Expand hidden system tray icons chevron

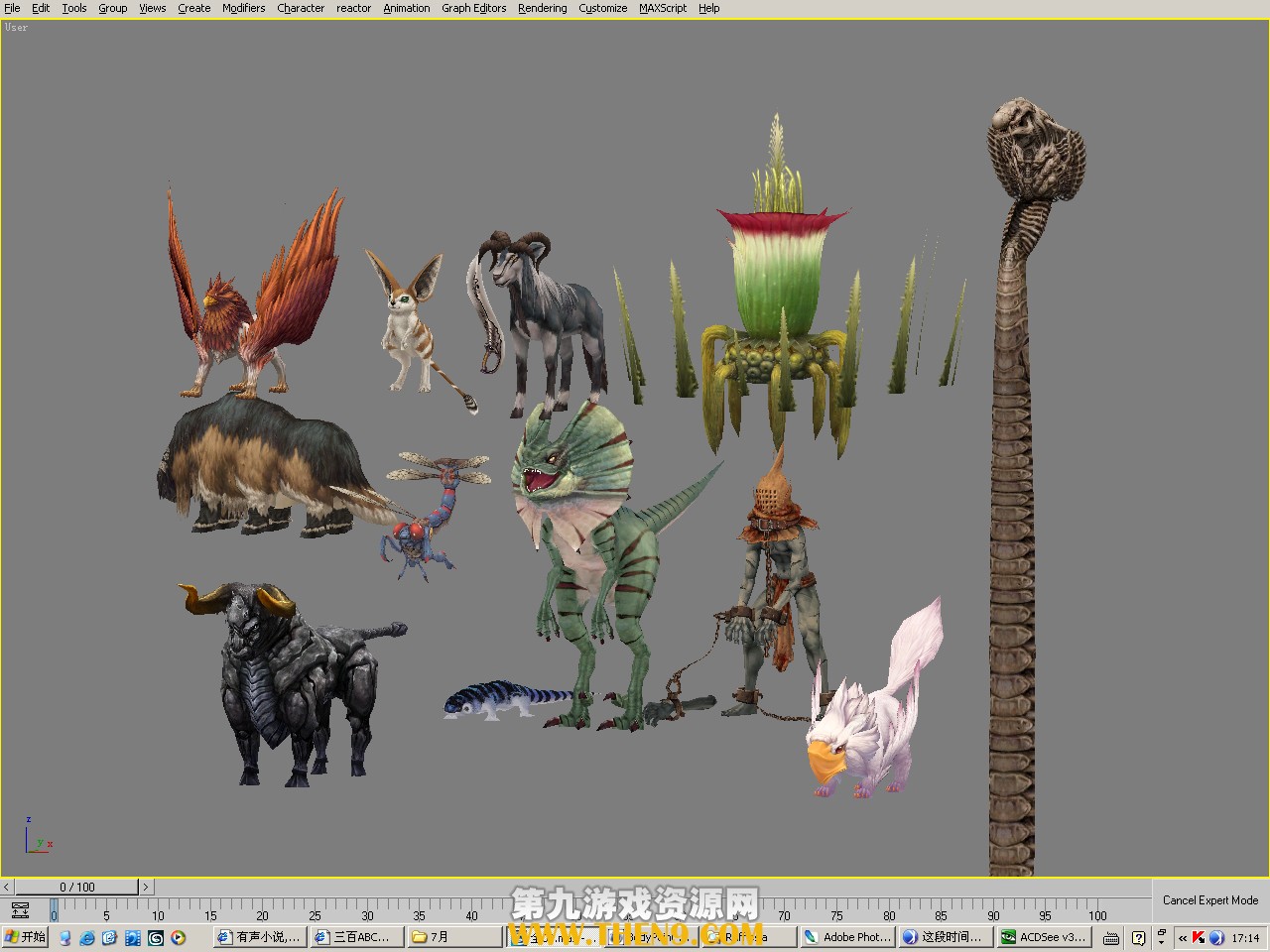click(1182, 937)
